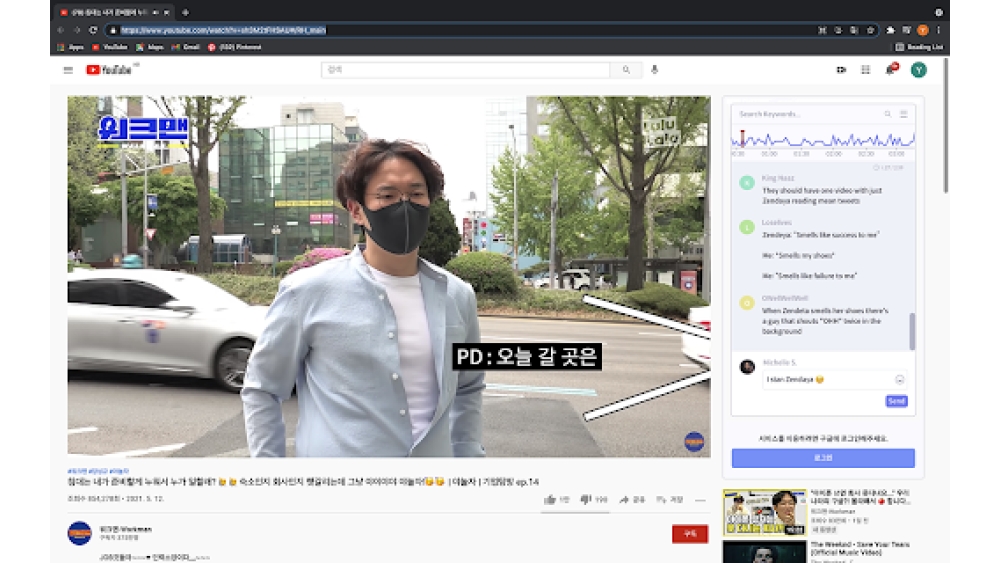Subscribe with the red subscribe button
Image resolution: width=1000 pixels, height=563 pixels.
689,534
